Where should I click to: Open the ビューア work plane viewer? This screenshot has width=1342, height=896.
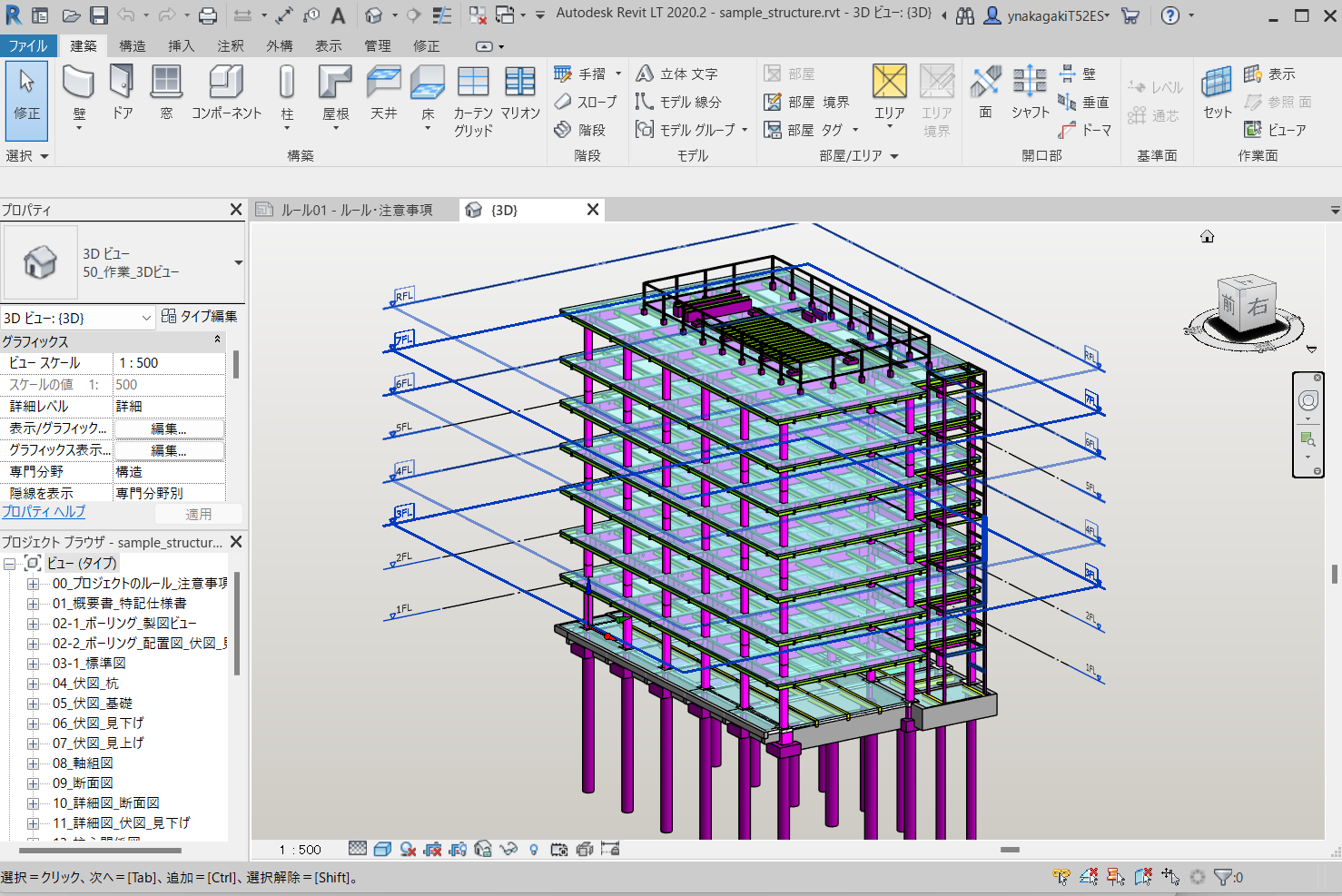1276,130
